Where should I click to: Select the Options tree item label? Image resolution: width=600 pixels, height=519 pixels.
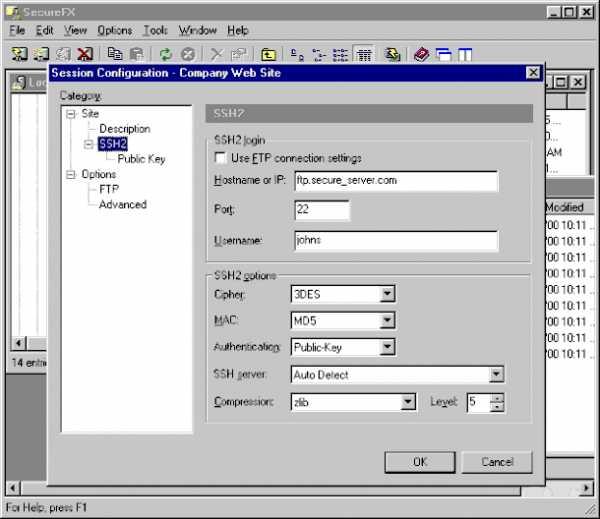tap(99, 175)
